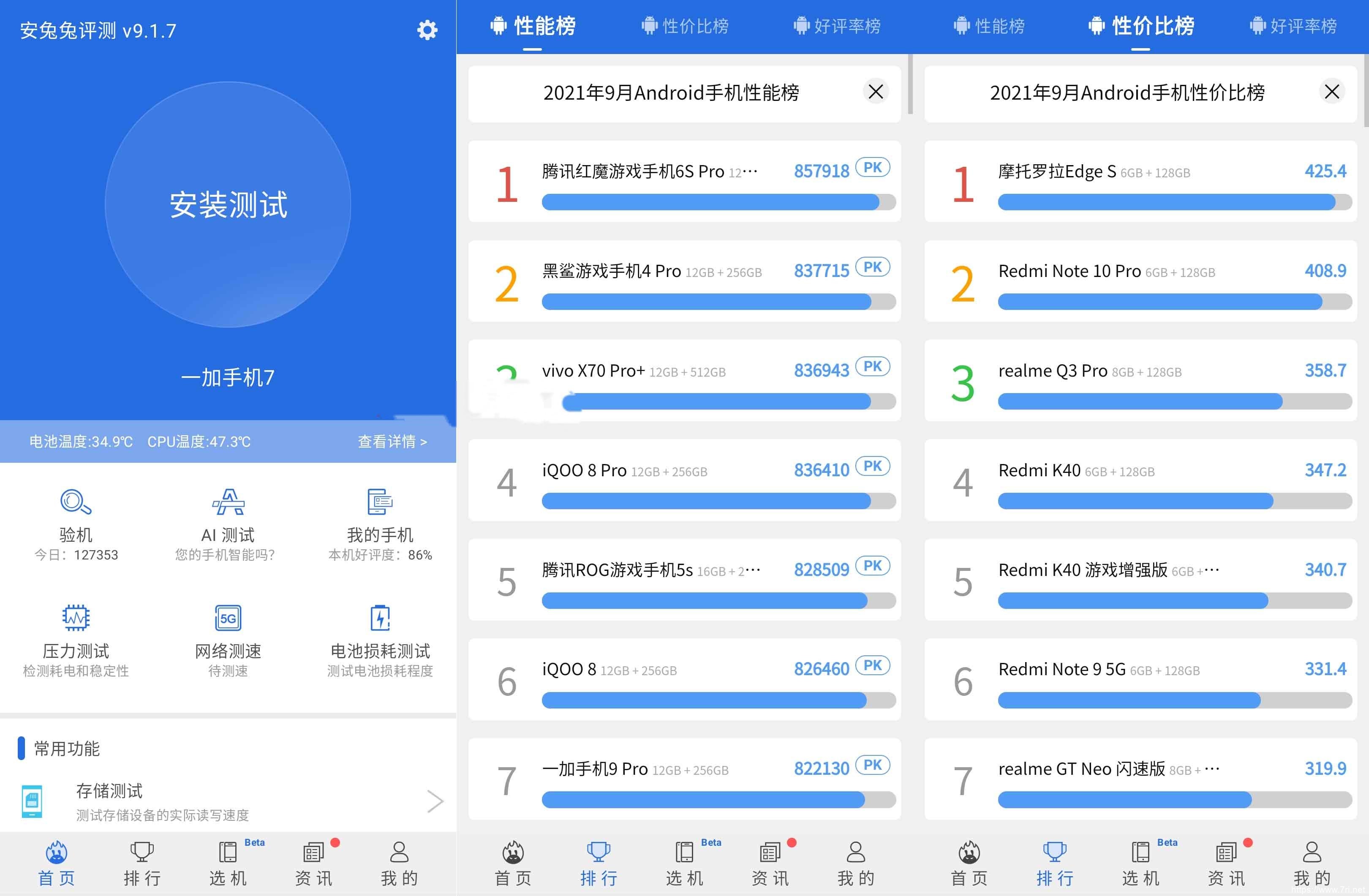Image resolution: width=1369 pixels, height=896 pixels.
Task: Start 压力测试 stress test icon
Action: point(76,618)
